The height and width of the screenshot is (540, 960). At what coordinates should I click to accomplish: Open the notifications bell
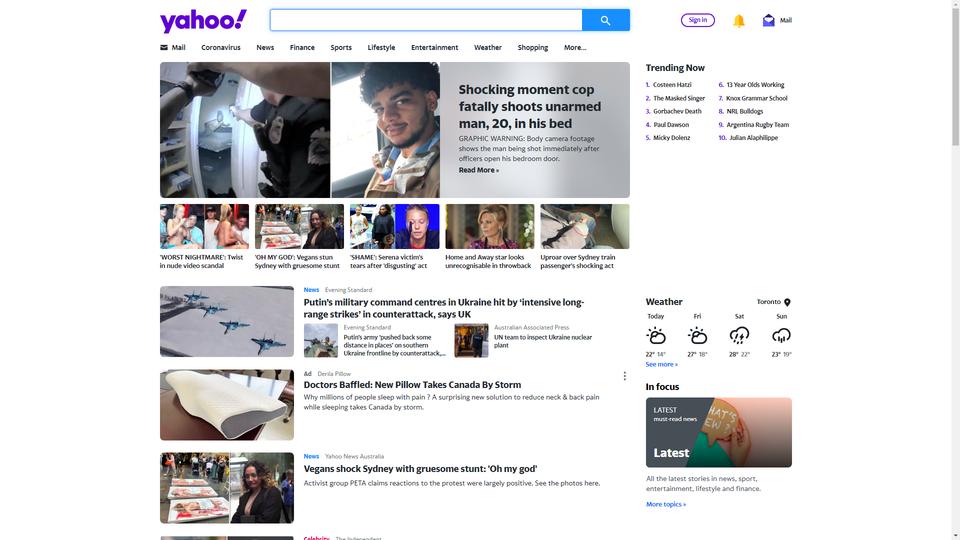(x=739, y=21)
